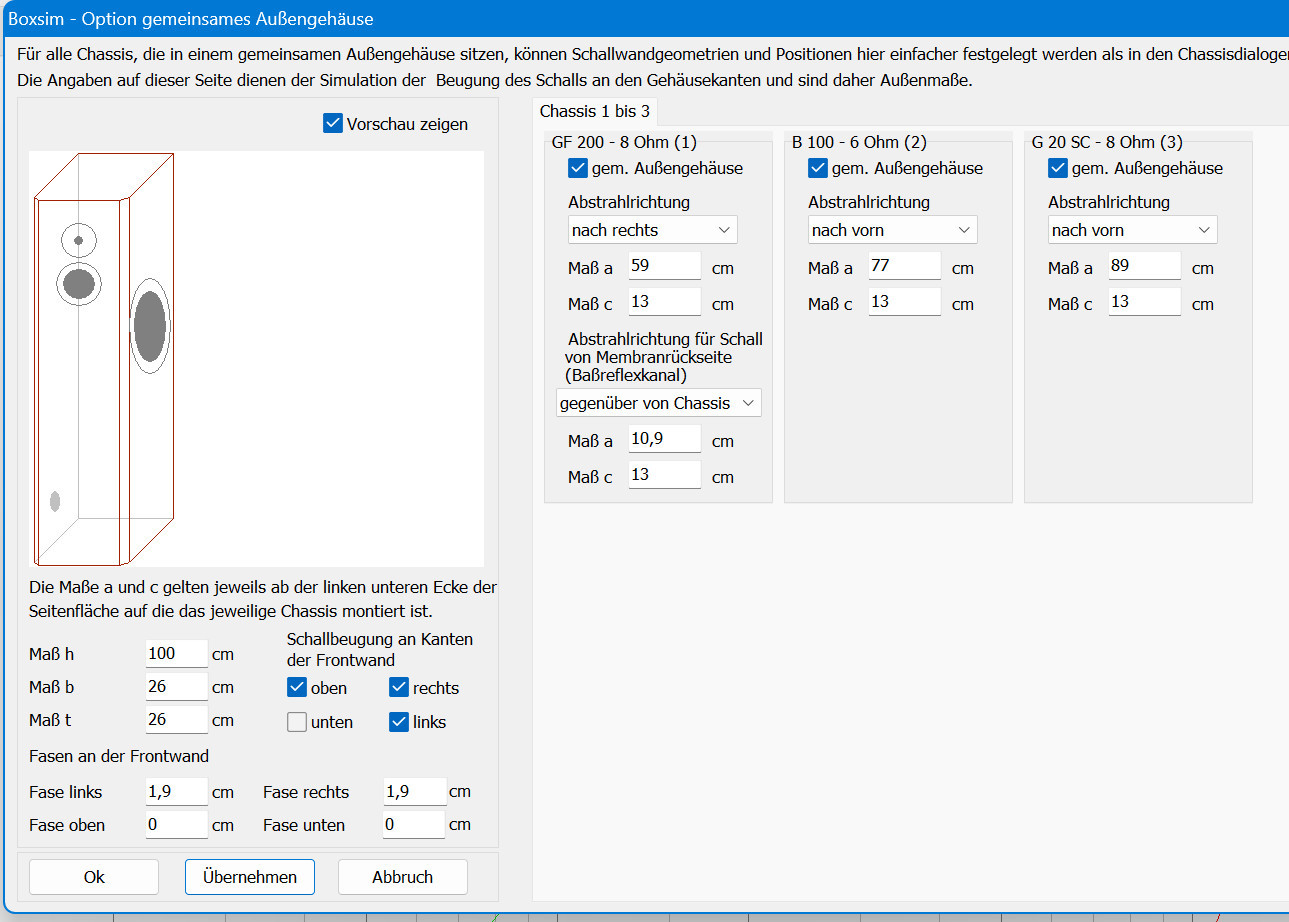Enable the unten edge diffraction checkbox
Image resolution: width=1289 pixels, height=922 pixels.
pos(297,722)
